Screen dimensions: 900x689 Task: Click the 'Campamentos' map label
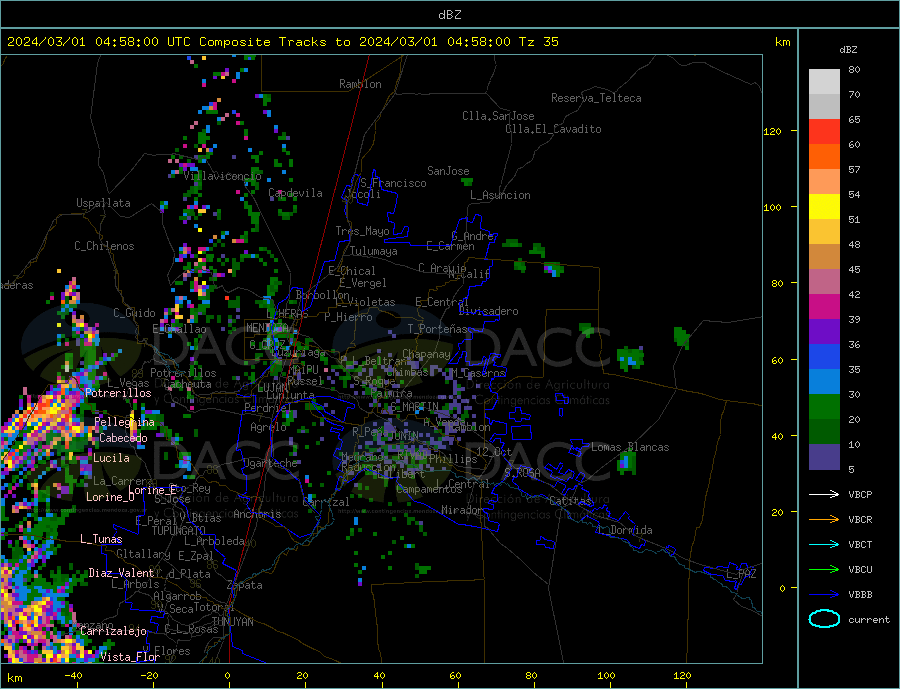coord(429,489)
